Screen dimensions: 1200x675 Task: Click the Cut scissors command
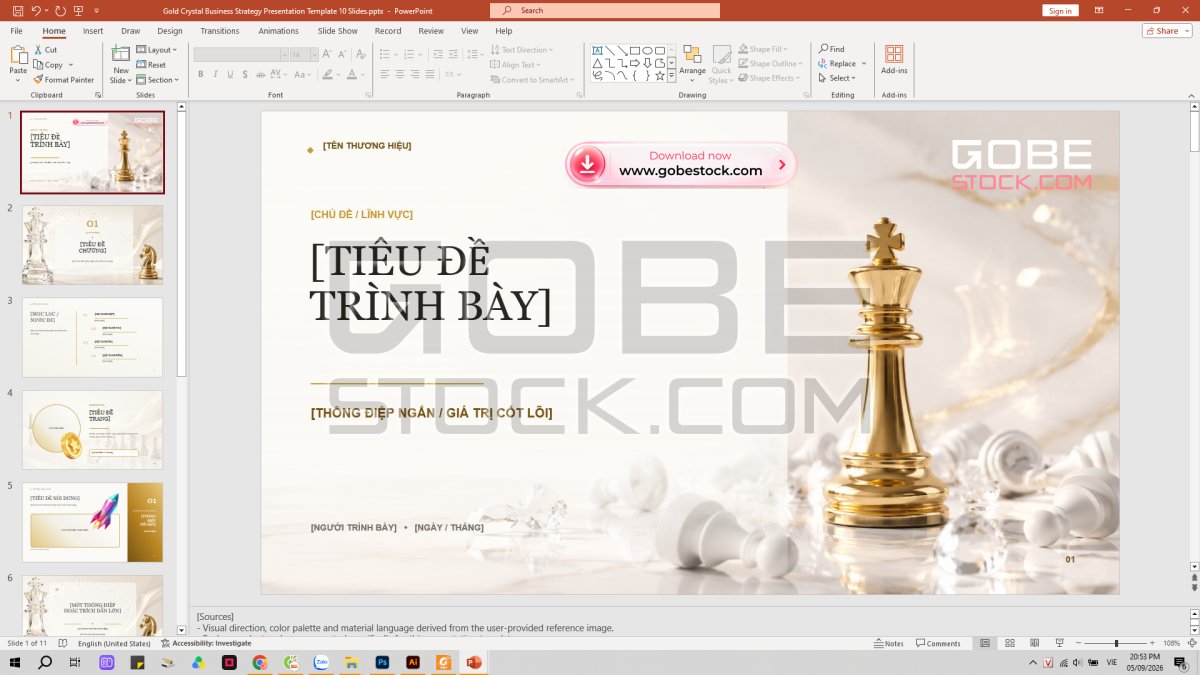pos(45,49)
